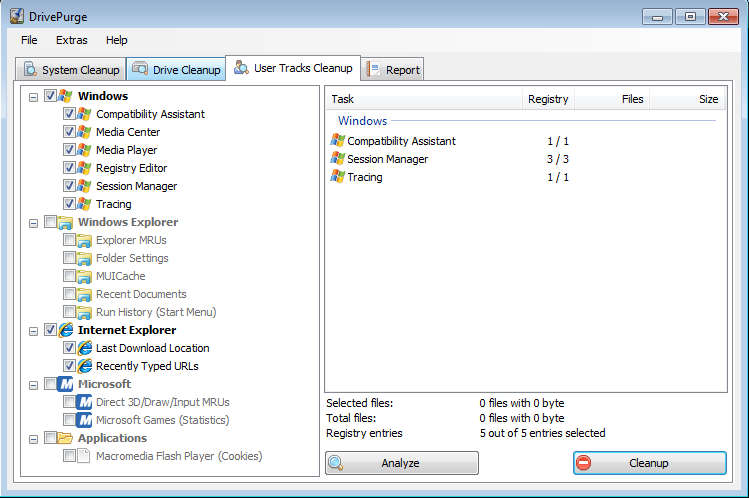Click the blue M icon beside Microsoft Games (Statistics)
The width and height of the screenshot is (749, 498).
(85, 420)
